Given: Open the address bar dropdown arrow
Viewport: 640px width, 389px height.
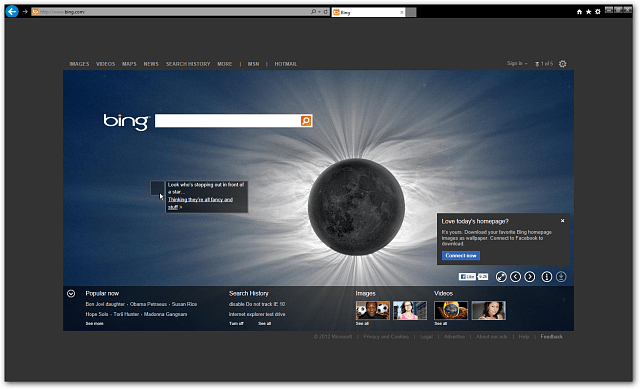Looking at the screenshot, I should [320, 12].
